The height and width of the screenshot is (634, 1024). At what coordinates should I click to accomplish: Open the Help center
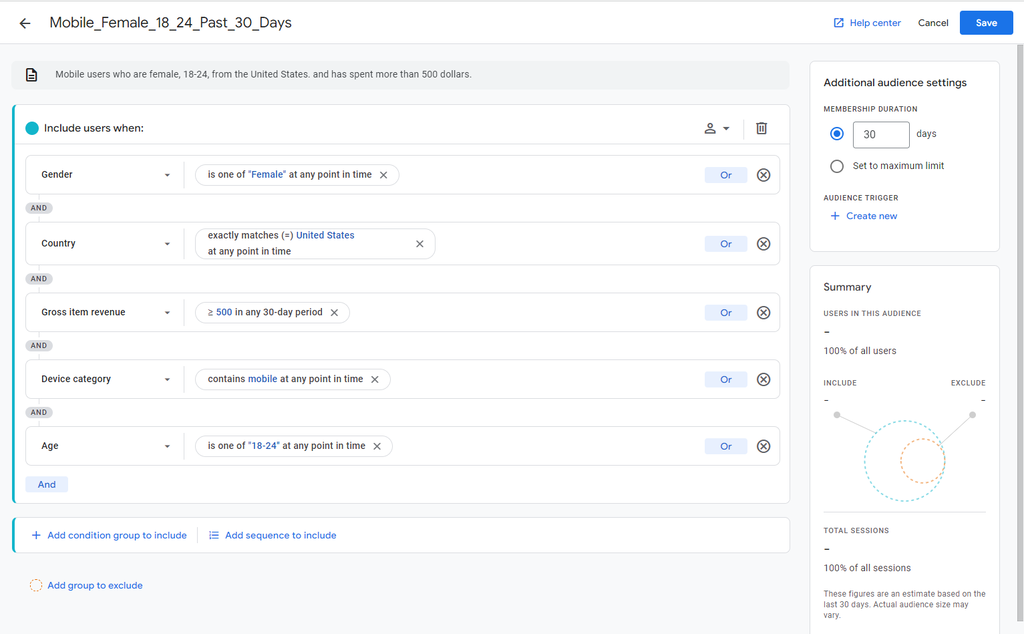pyautogui.click(x=866, y=22)
